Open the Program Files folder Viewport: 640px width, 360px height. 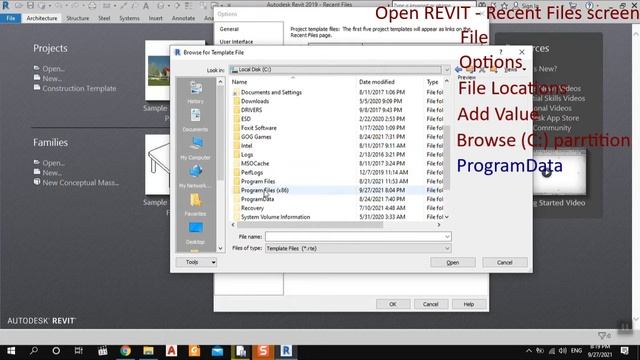coord(258,181)
